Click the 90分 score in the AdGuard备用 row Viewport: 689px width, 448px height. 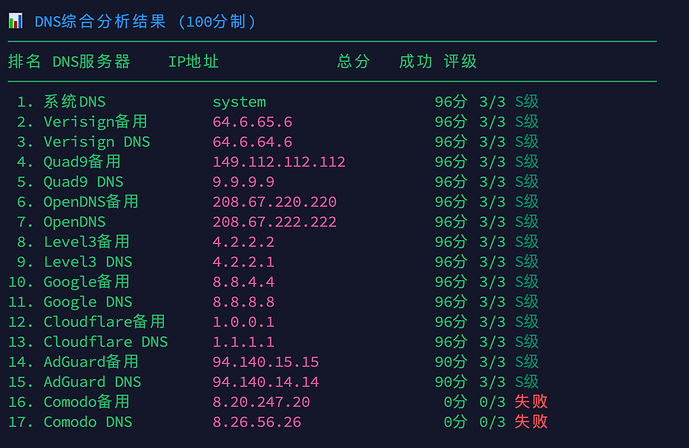tap(451, 362)
